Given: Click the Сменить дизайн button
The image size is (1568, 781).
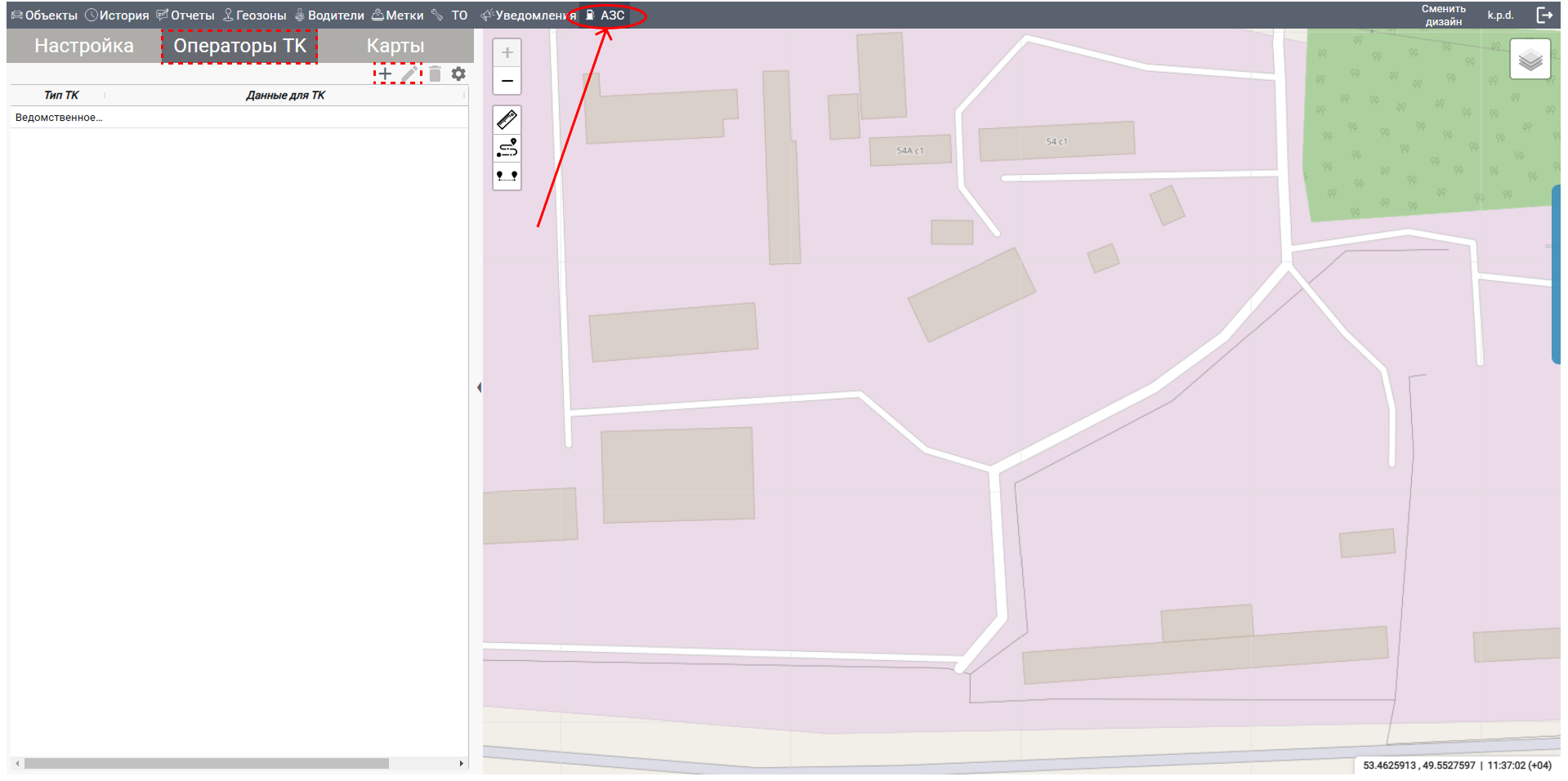Looking at the screenshot, I should [1443, 16].
